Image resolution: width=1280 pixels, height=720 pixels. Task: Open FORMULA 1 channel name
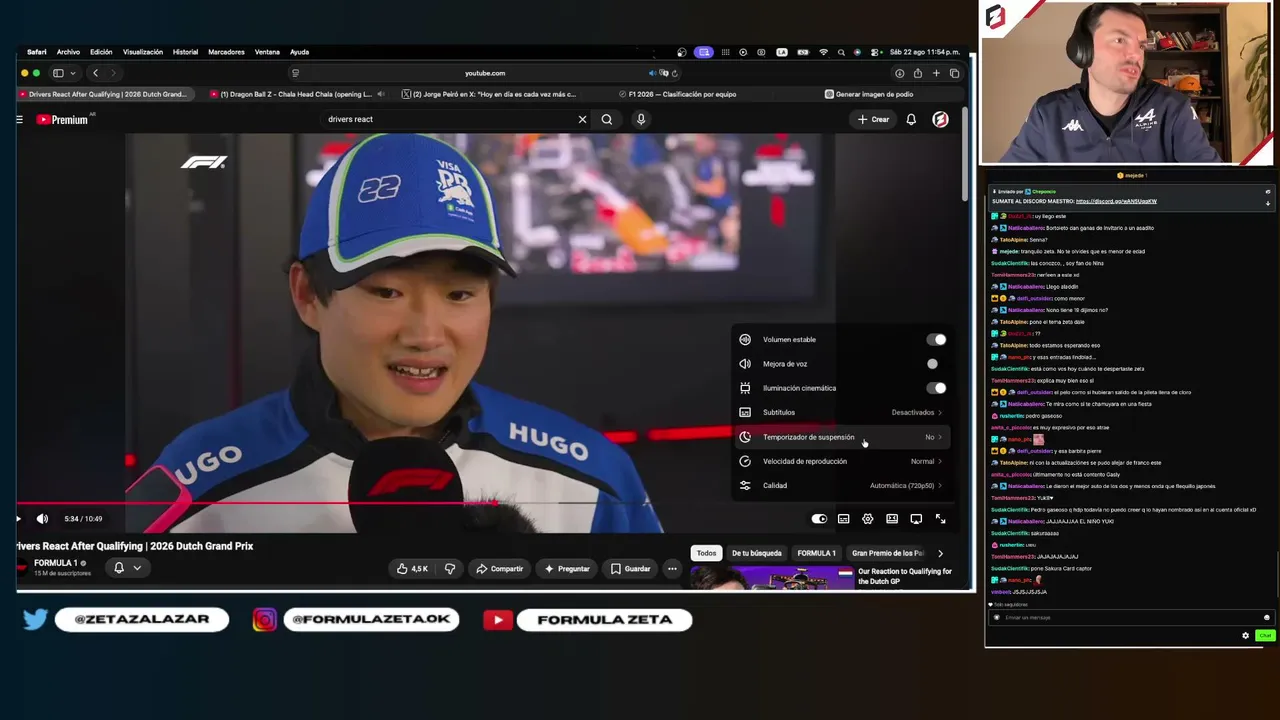point(56,563)
